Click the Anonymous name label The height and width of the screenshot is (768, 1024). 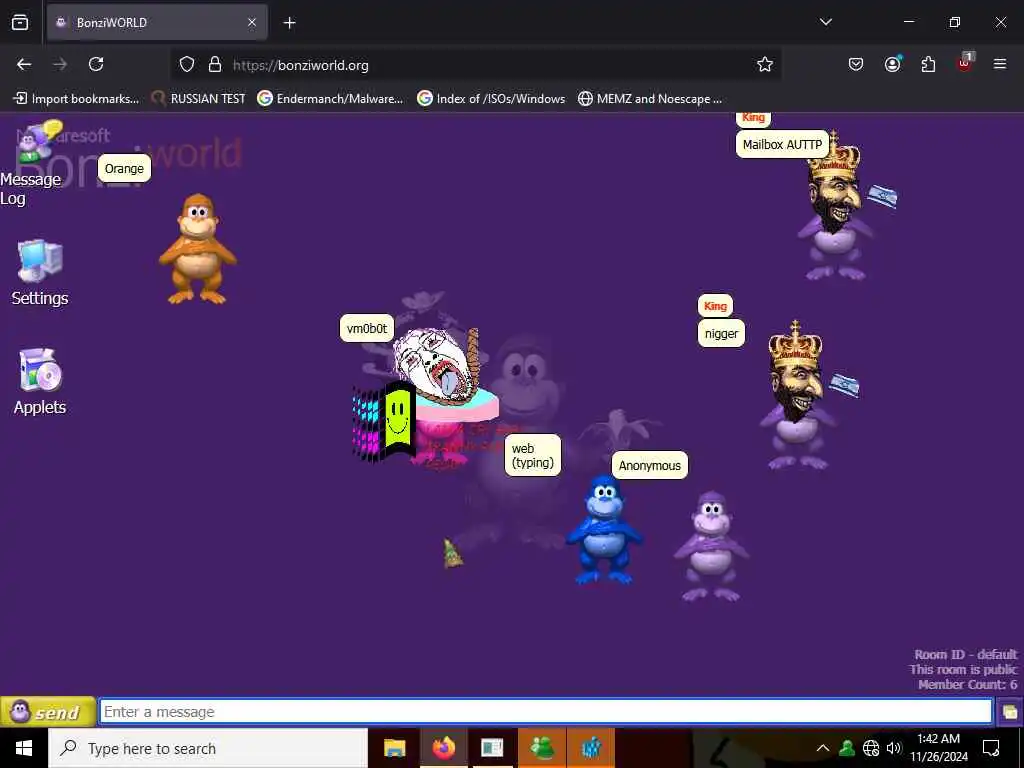click(650, 466)
